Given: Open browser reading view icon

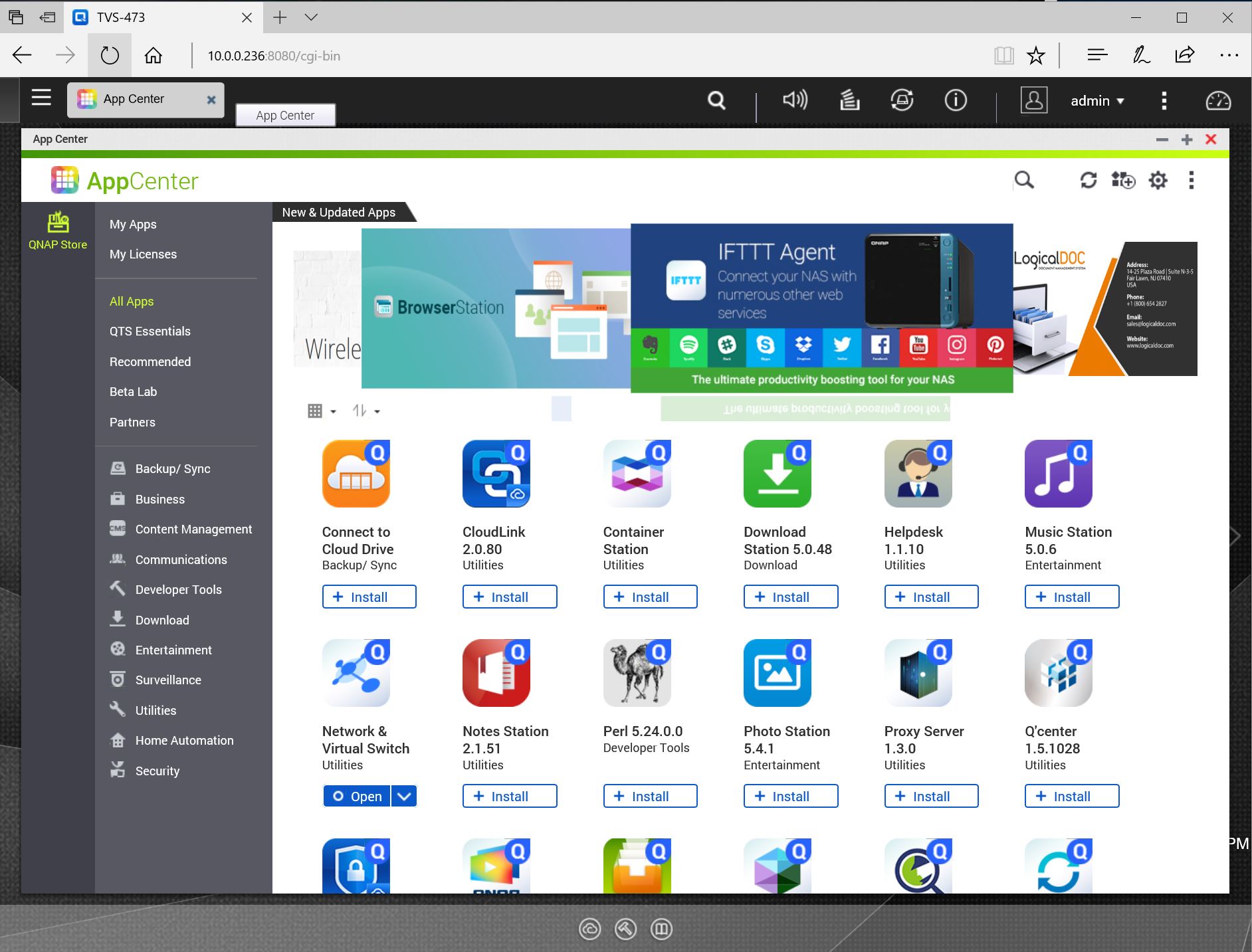Looking at the screenshot, I should coord(1003,55).
